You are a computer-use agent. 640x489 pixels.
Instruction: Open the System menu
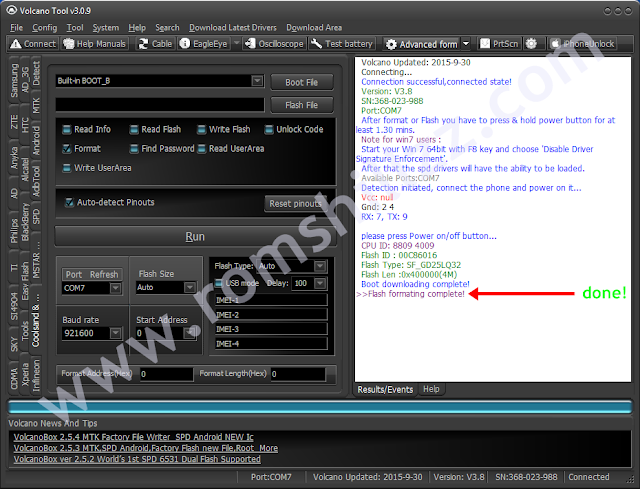105,27
